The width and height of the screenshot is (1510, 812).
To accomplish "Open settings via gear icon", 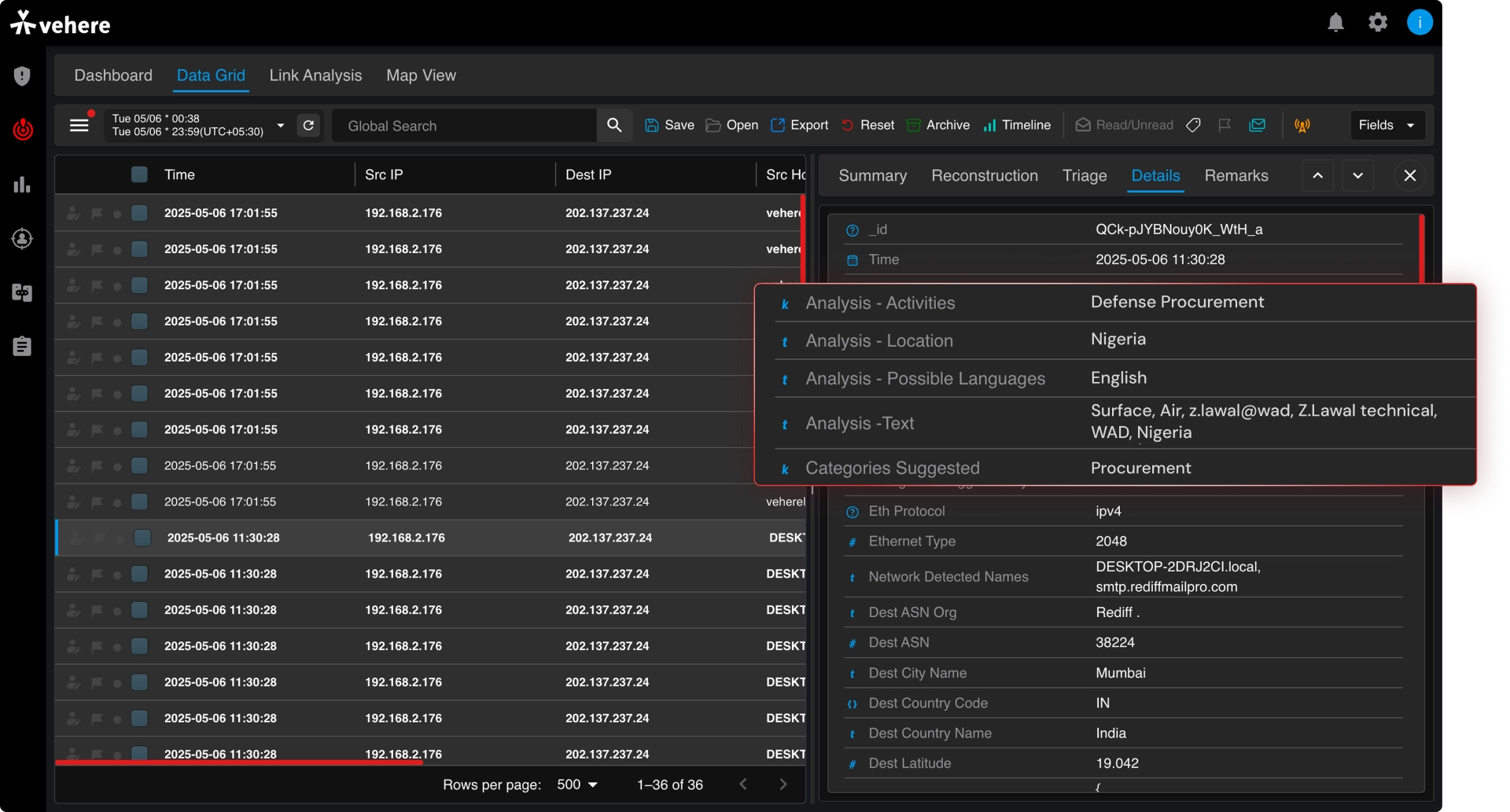I will (x=1378, y=23).
